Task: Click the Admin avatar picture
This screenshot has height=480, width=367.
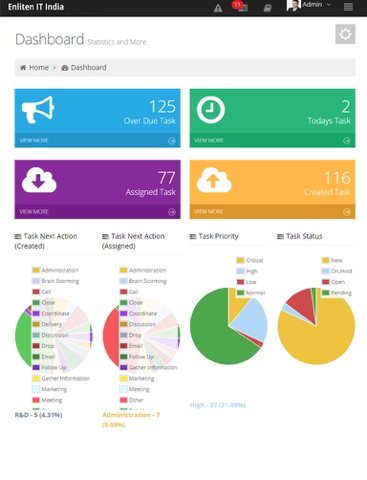Action: pos(293,5)
